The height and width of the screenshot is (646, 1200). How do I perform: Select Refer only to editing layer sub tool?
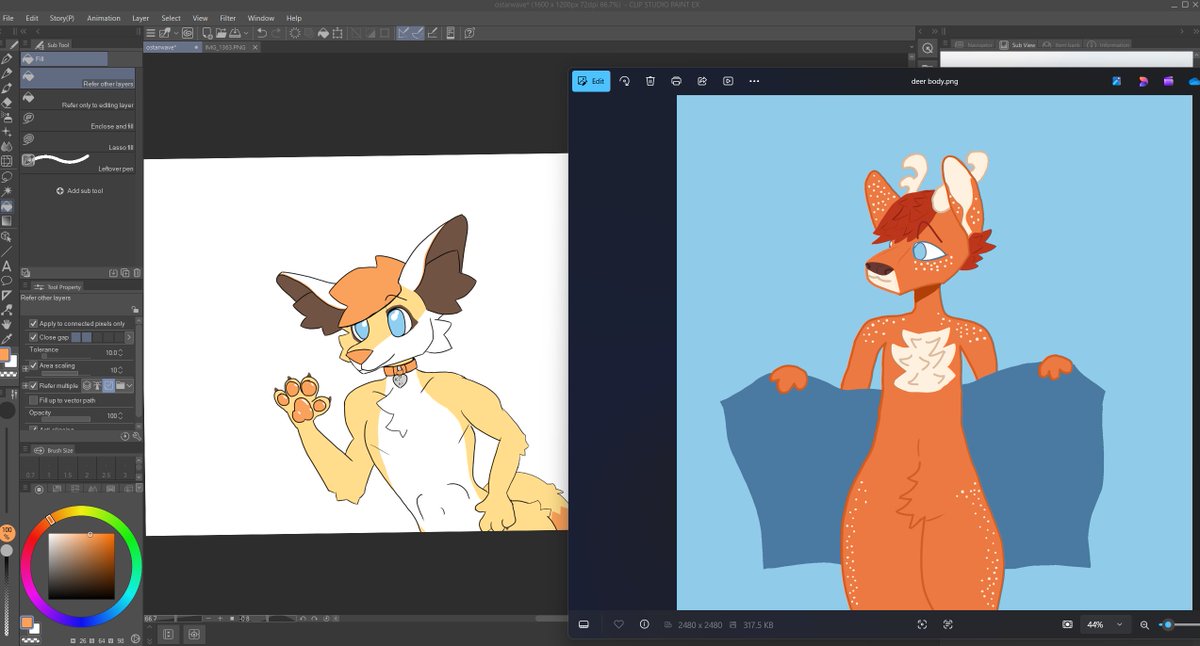[x=78, y=99]
